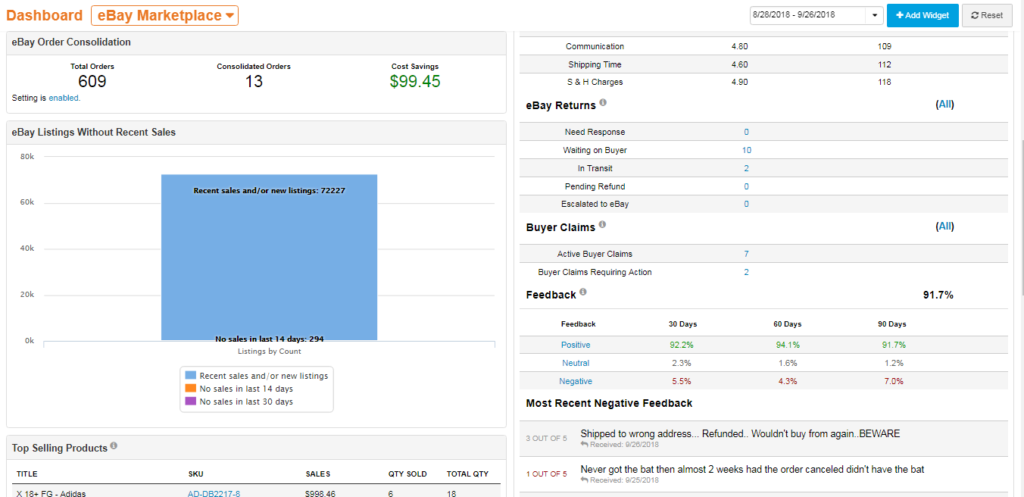Open the Negative feedback link
Screen dimensions: 1024x497
(575, 381)
